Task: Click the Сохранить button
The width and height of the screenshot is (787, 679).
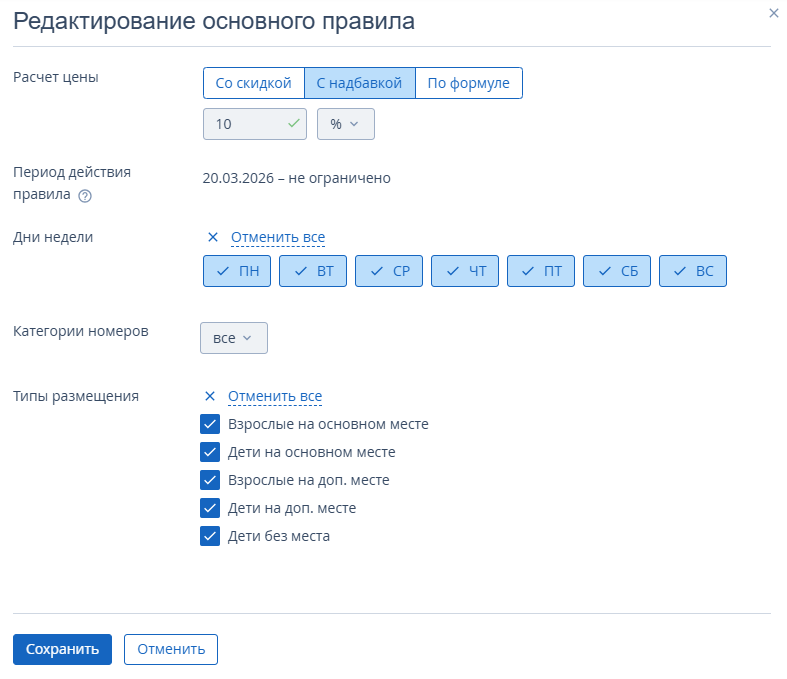Action: pyautogui.click(x=62, y=649)
